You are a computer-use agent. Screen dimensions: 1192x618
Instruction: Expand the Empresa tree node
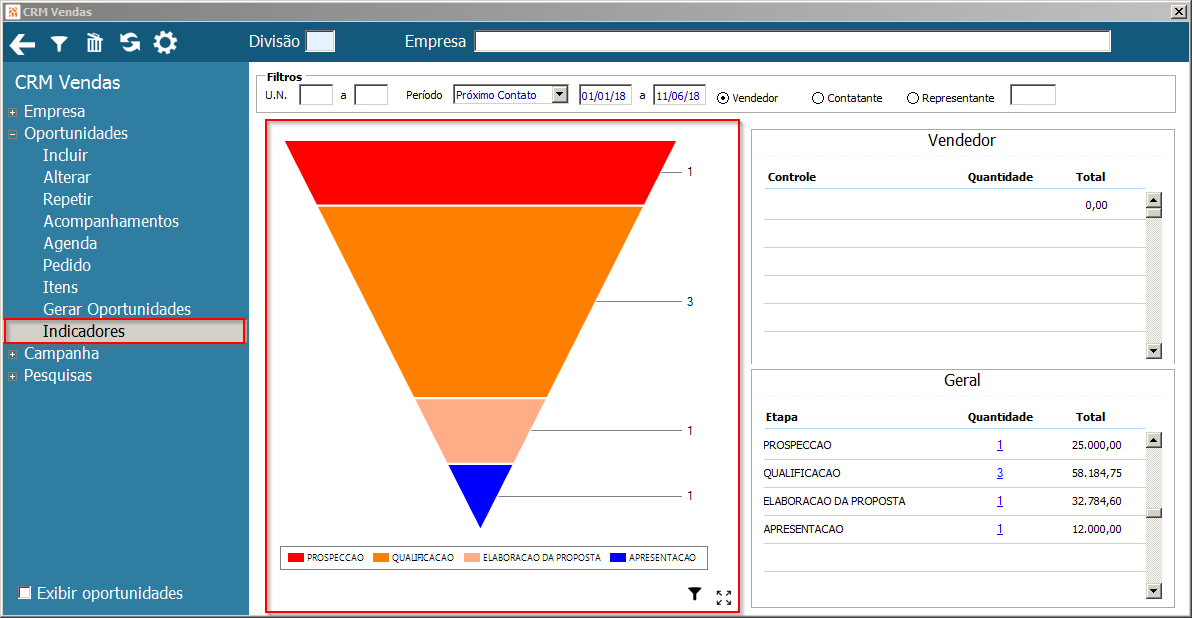[12, 113]
